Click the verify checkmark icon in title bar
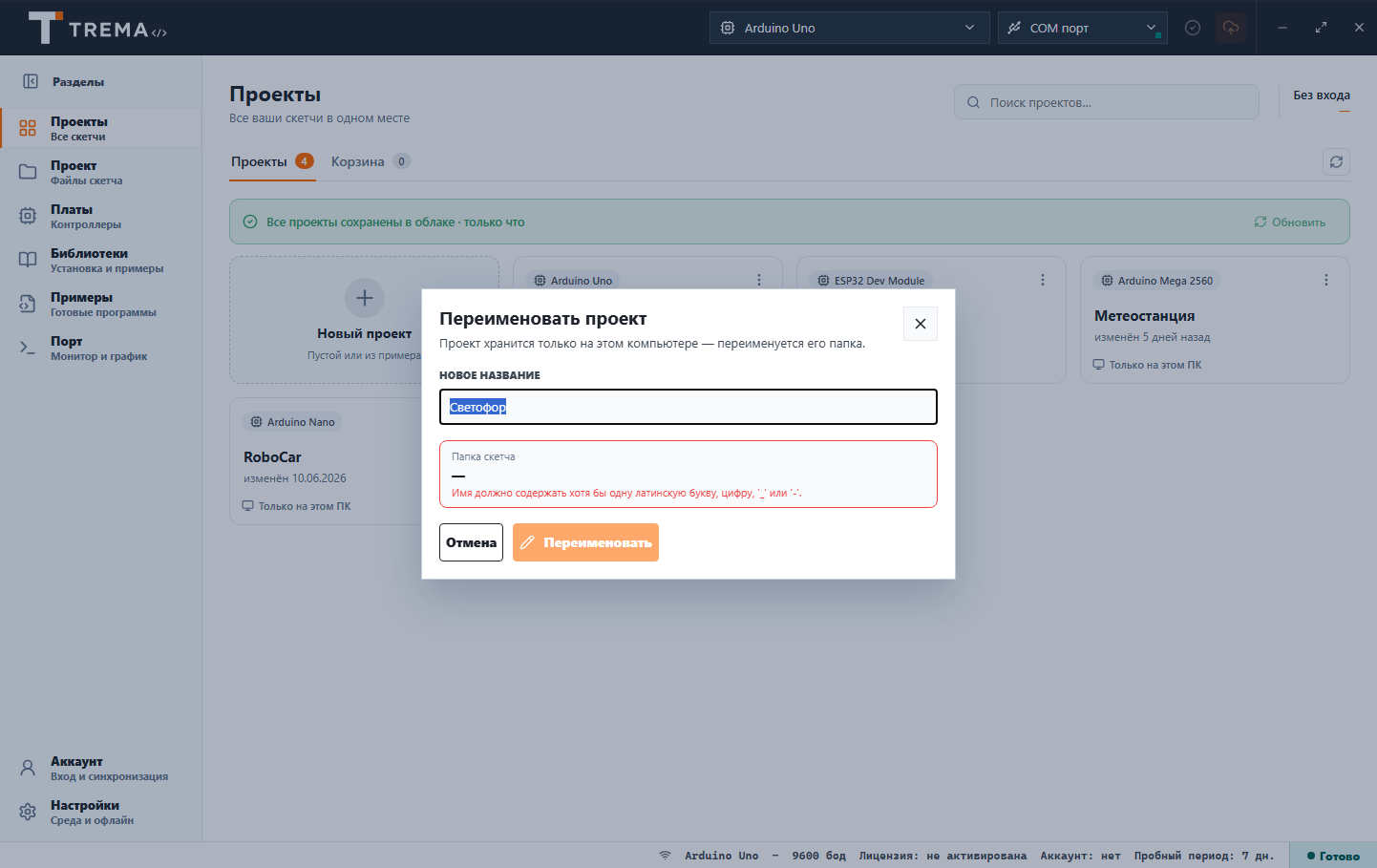 pyautogui.click(x=1193, y=28)
